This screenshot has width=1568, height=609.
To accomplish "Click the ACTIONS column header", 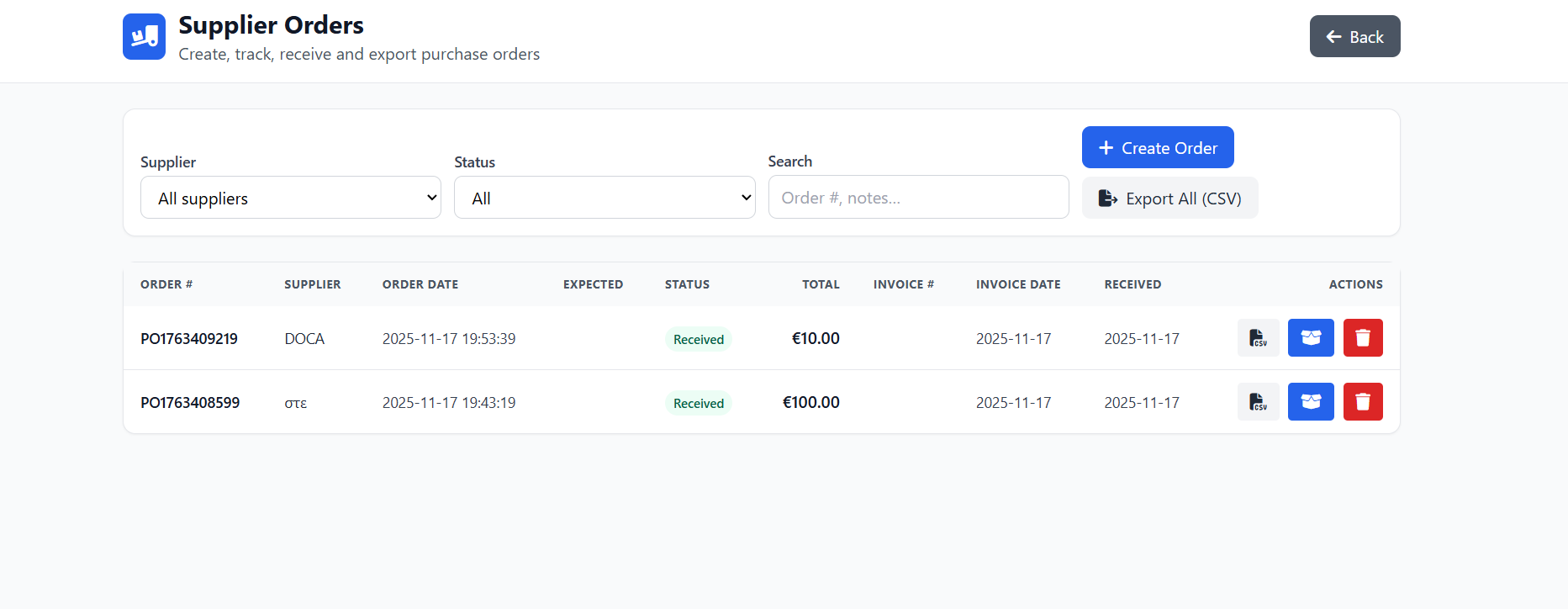I will pos(1355,284).
